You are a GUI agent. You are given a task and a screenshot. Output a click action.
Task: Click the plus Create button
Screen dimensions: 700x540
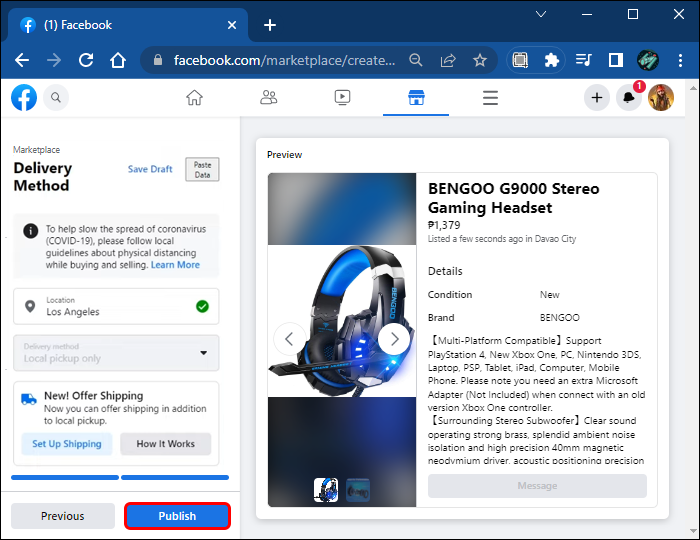coord(597,98)
